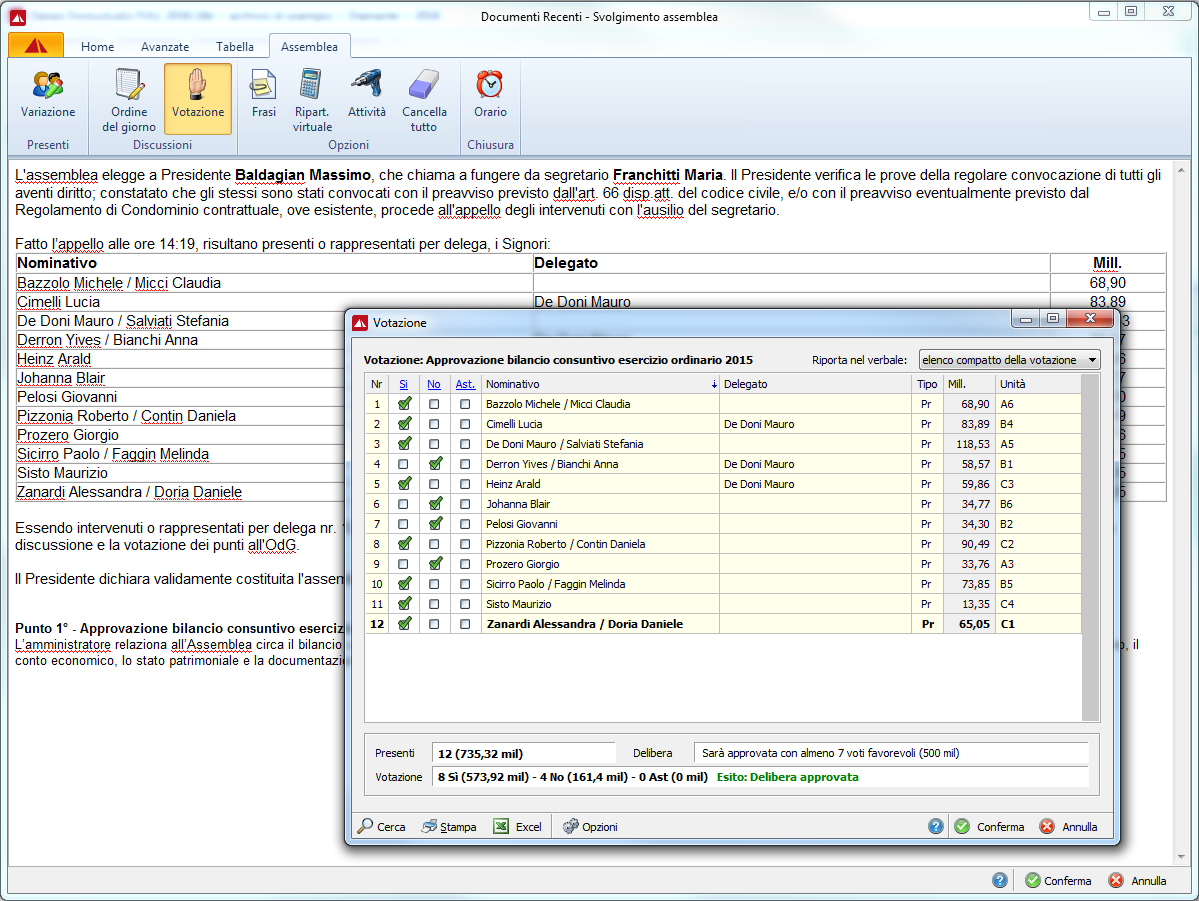
Task: Uncheck Sì vote for Bazzolo Michele
Action: (404, 404)
